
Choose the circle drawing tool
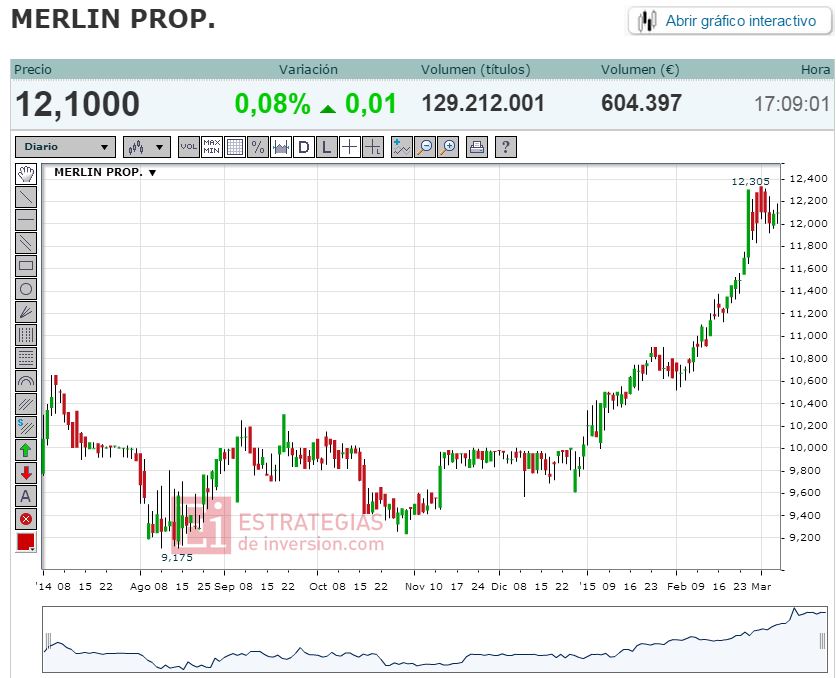(x=26, y=289)
